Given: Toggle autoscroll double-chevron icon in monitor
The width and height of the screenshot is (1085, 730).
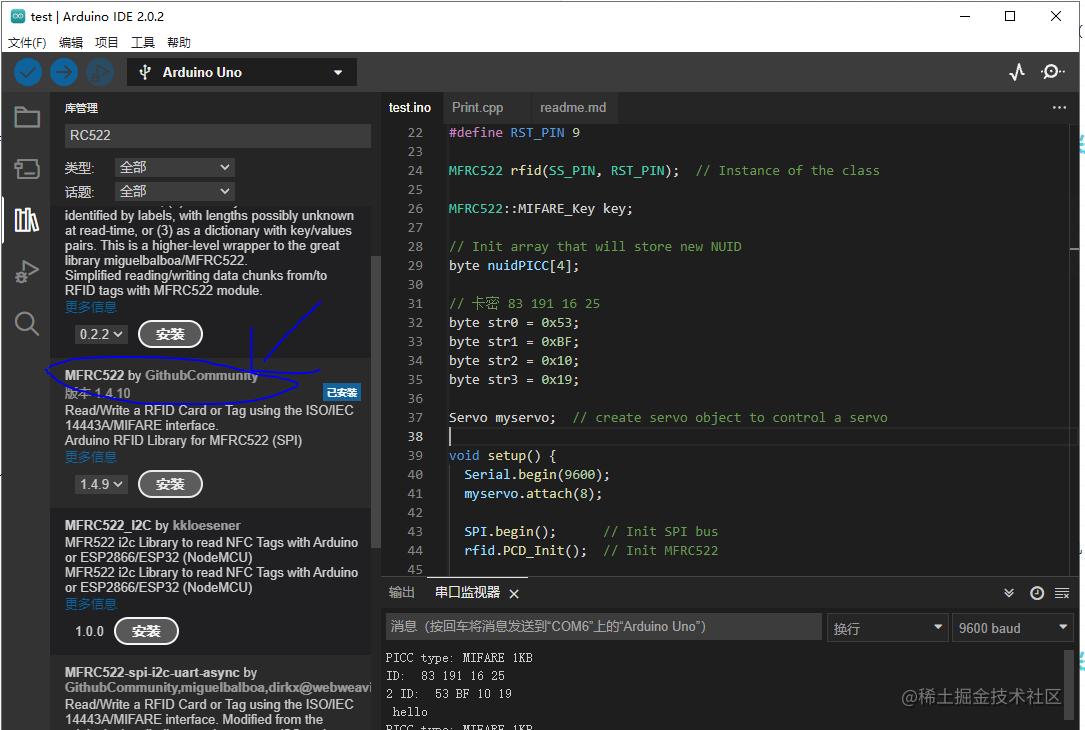Looking at the screenshot, I should tap(1009, 593).
